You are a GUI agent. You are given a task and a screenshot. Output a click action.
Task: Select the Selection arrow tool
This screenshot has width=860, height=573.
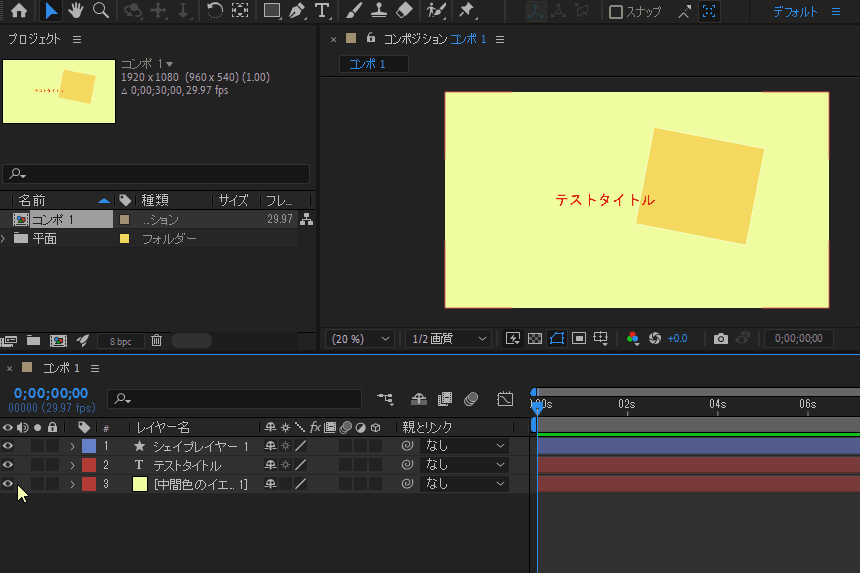[50, 10]
